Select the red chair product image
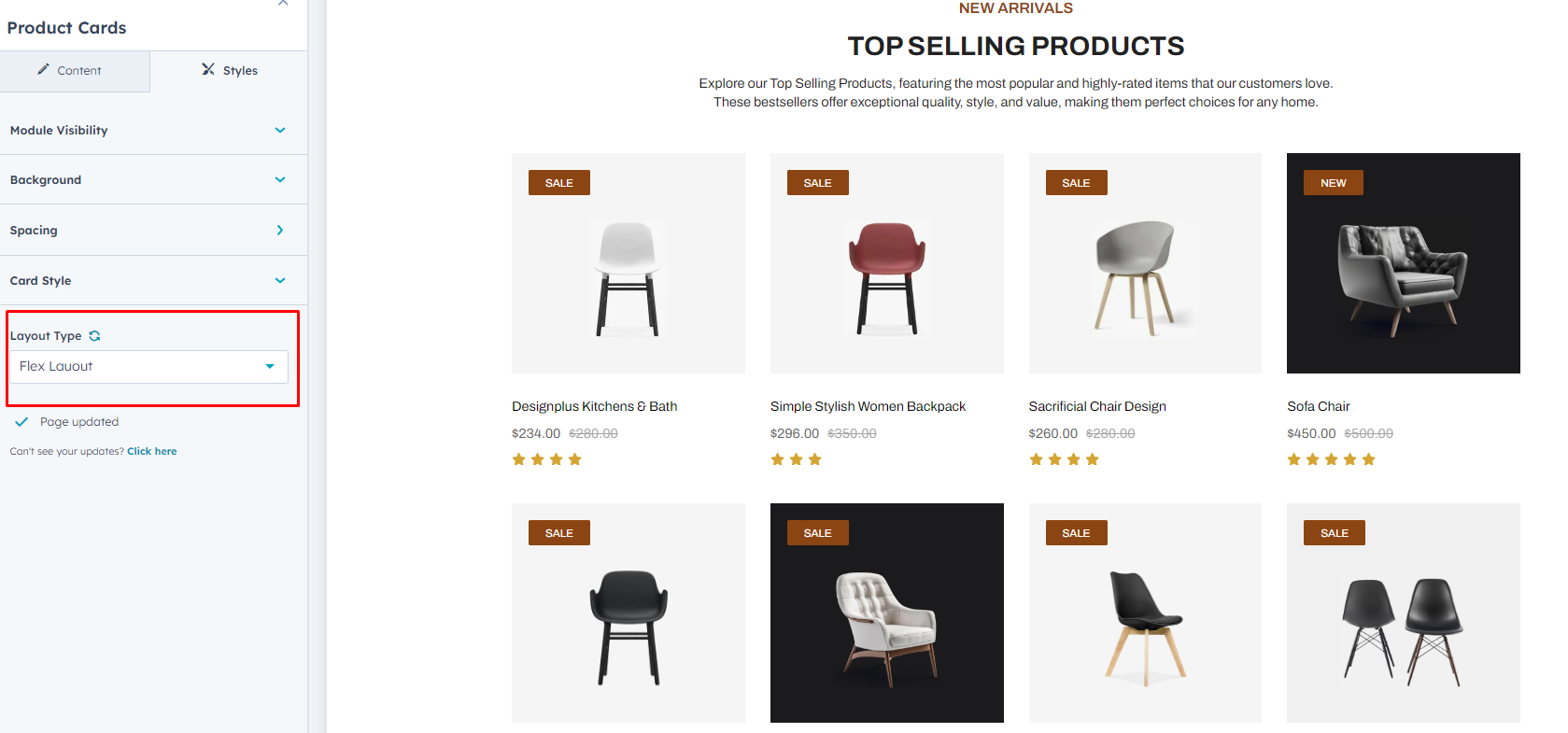 coord(886,277)
